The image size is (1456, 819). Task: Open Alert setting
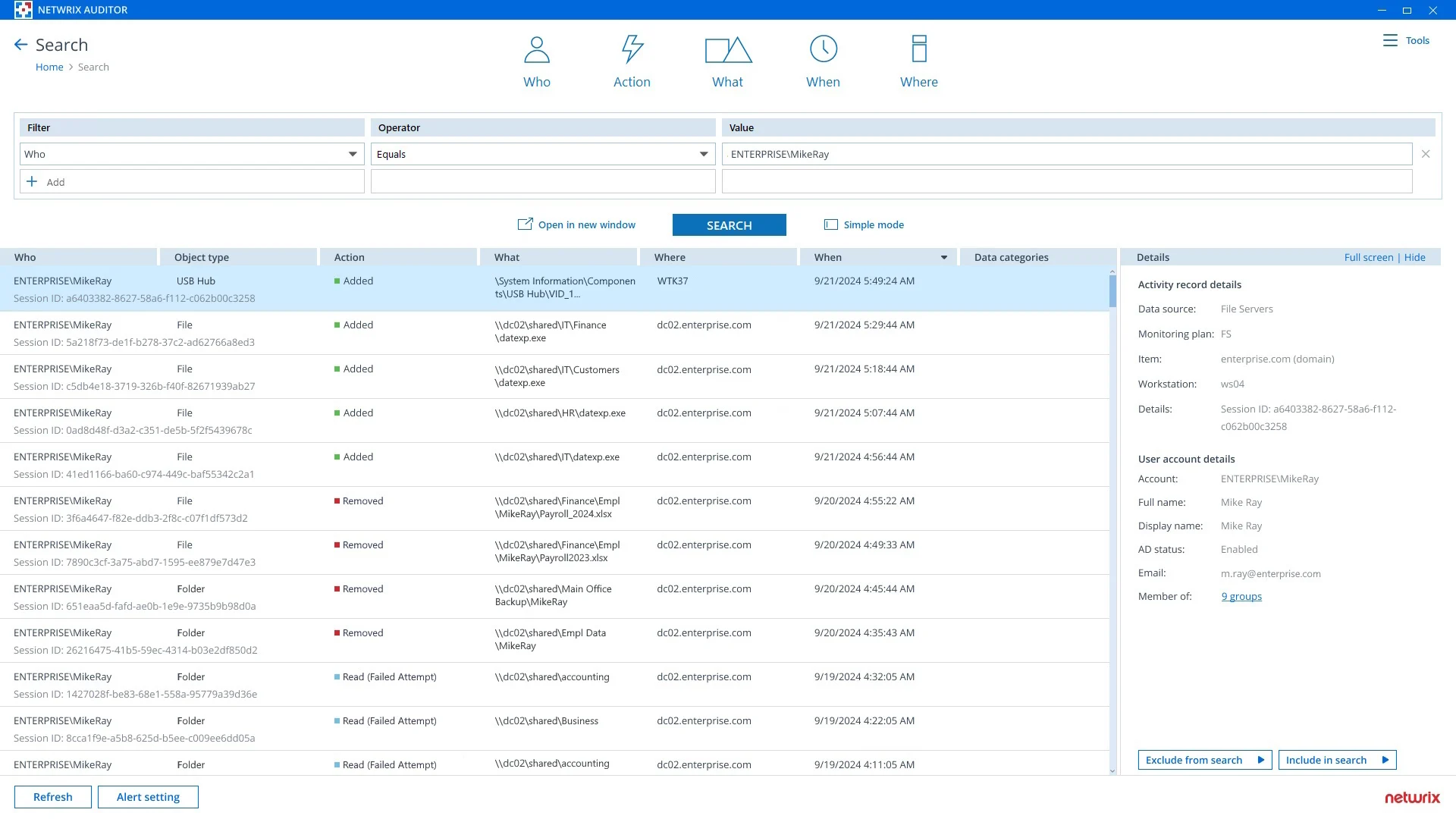pyautogui.click(x=148, y=797)
